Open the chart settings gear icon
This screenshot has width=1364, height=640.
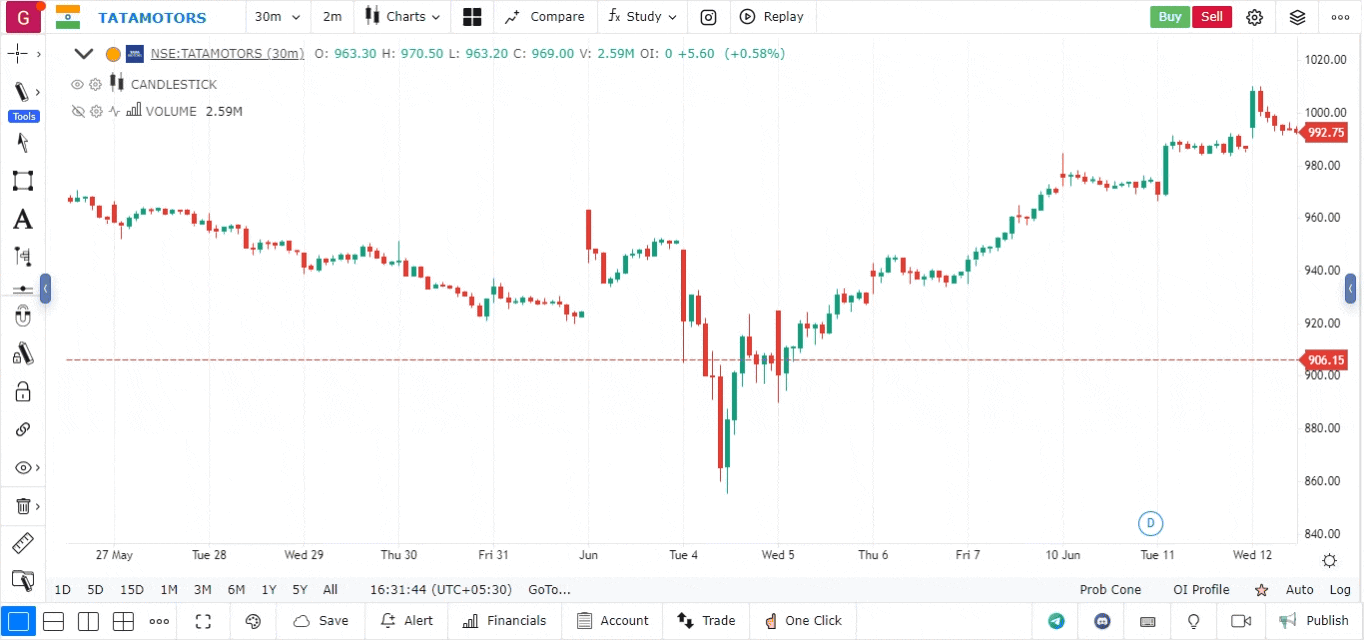1255,17
